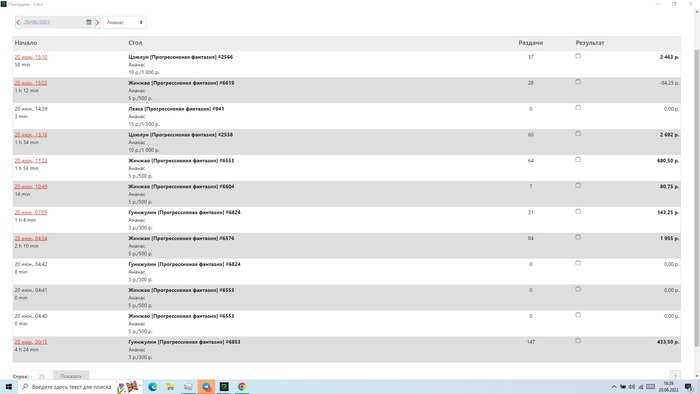
Task: Click the result icon in the 04:41 row
Action: tap(578, 289)
